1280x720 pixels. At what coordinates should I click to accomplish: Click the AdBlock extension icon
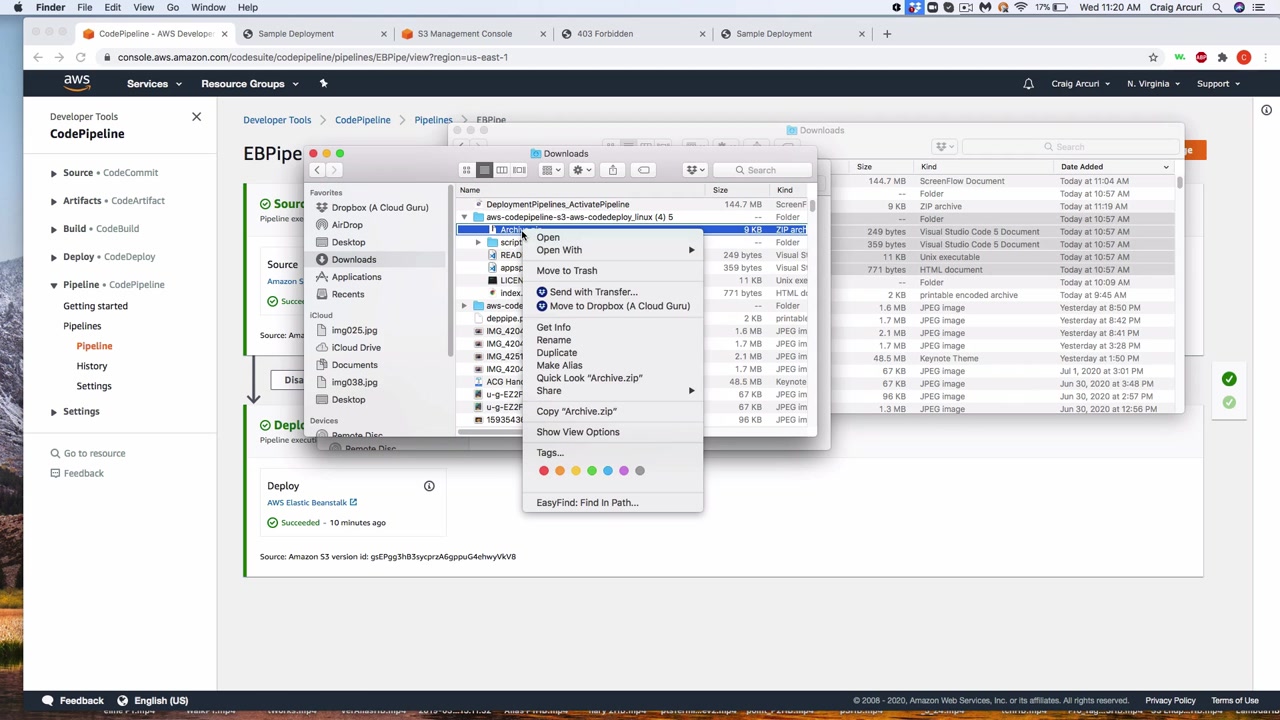1201,57
